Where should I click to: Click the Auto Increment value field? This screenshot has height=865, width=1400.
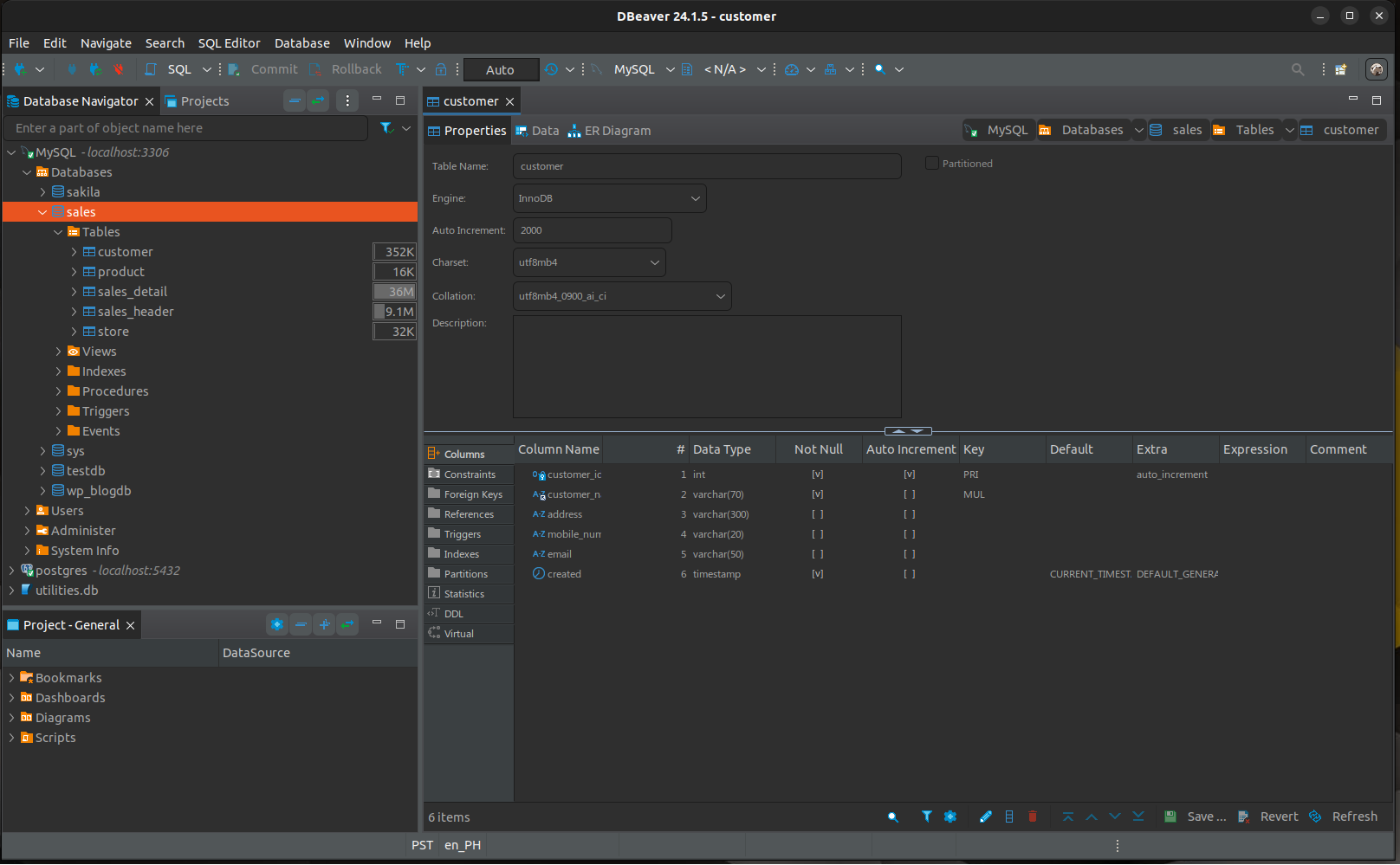592,230
